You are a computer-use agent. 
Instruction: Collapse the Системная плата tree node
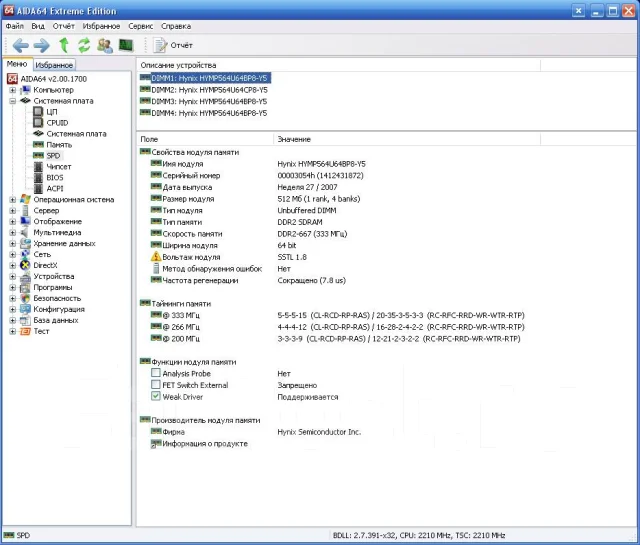(12, 101)
